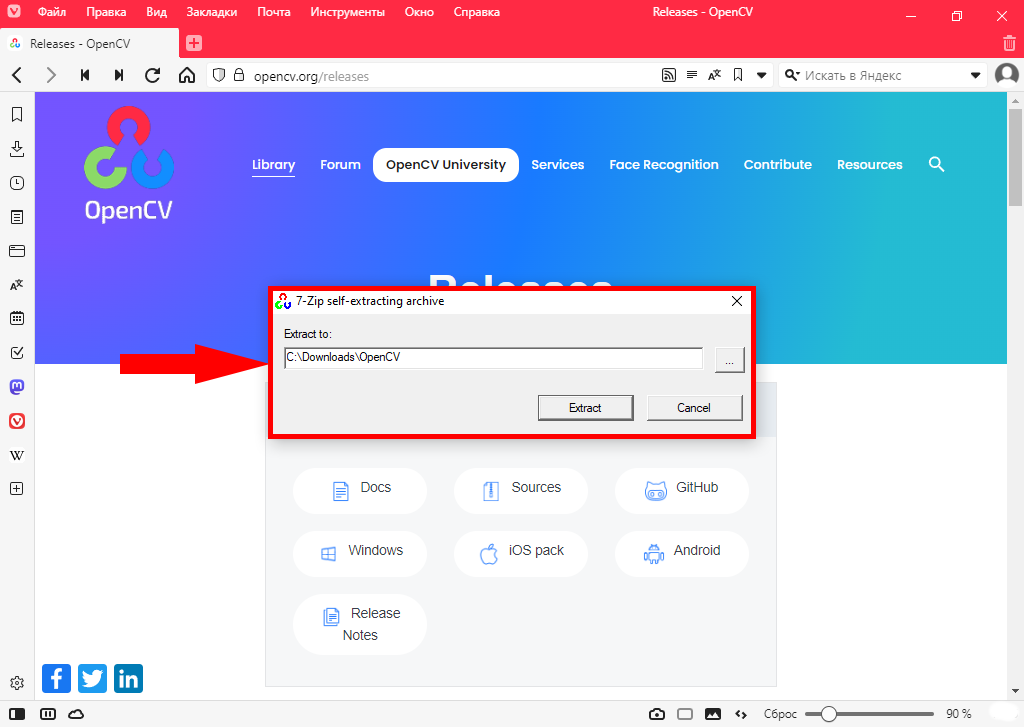Reload the opencv.org page
The width and height of the screenshot is (1024, 727).
(x=151, y=75)
